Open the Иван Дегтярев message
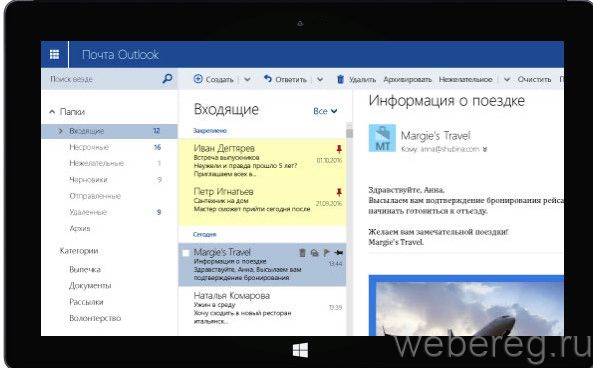The width and height of the screenshot is (593, 368). (x=262, y=160)
